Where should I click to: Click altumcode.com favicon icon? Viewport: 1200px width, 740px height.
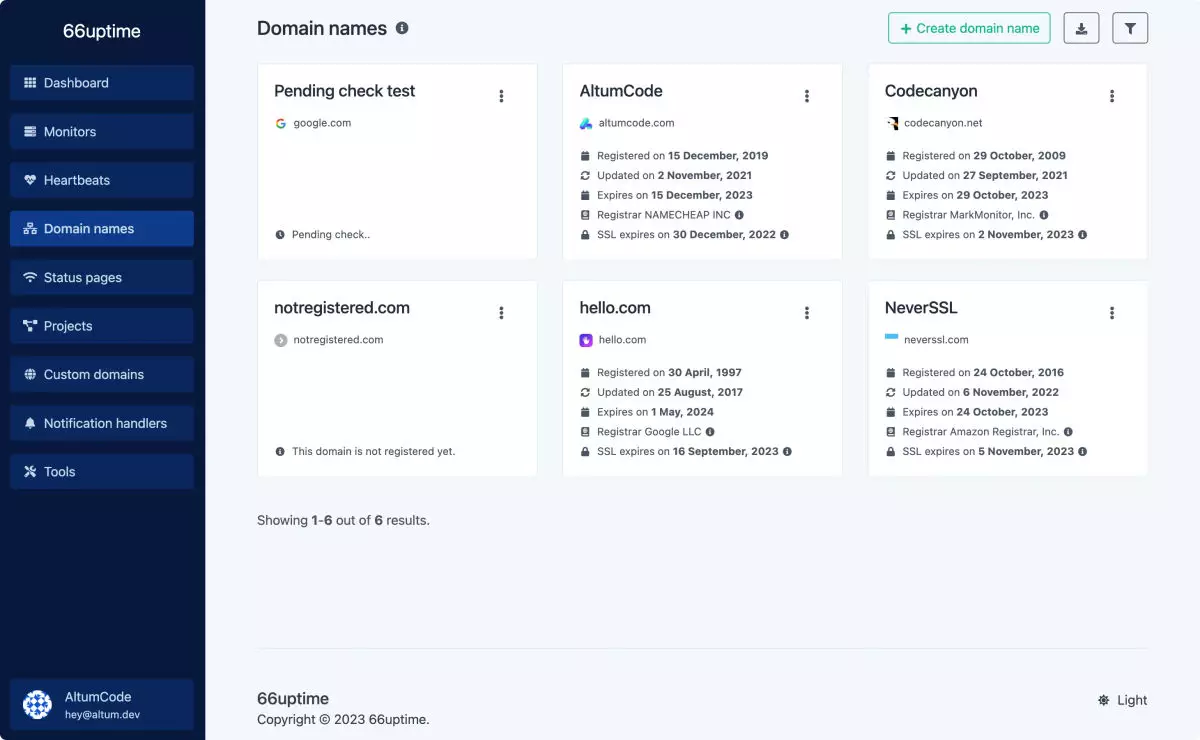click(586, 124)
